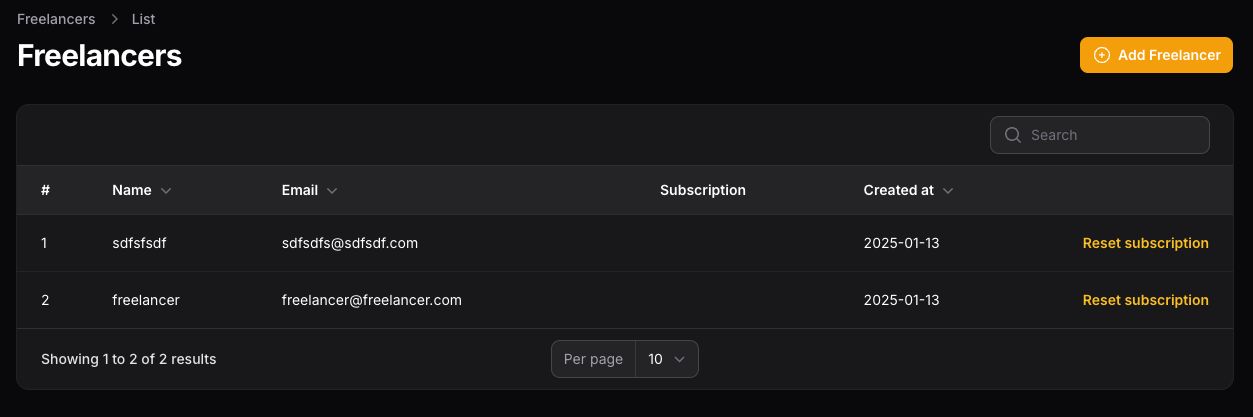Click the magnifying glass search icon
The width and height of the screenshot is (1253, 417).
click(1013, 135)
